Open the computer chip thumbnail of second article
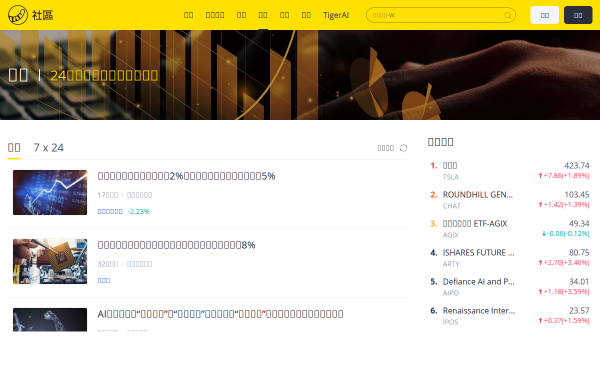Viewport: 600px width, 375px height. coord(50,261)
